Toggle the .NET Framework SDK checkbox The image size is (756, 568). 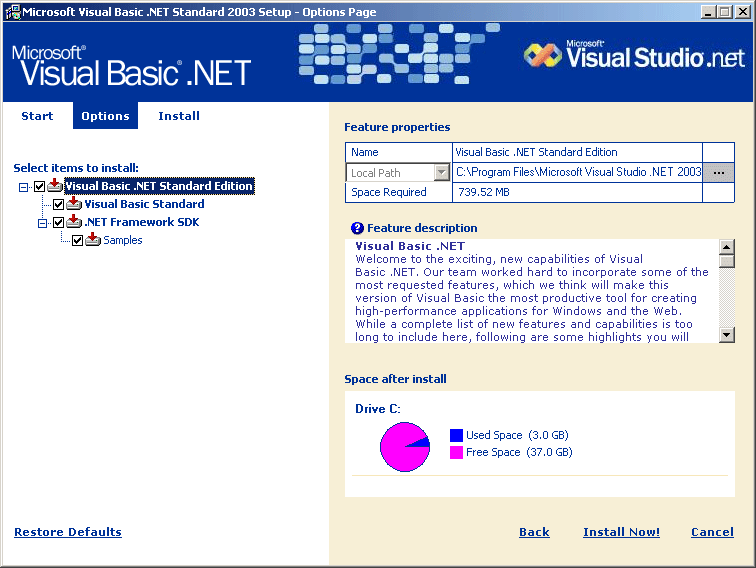pos(58,222)
